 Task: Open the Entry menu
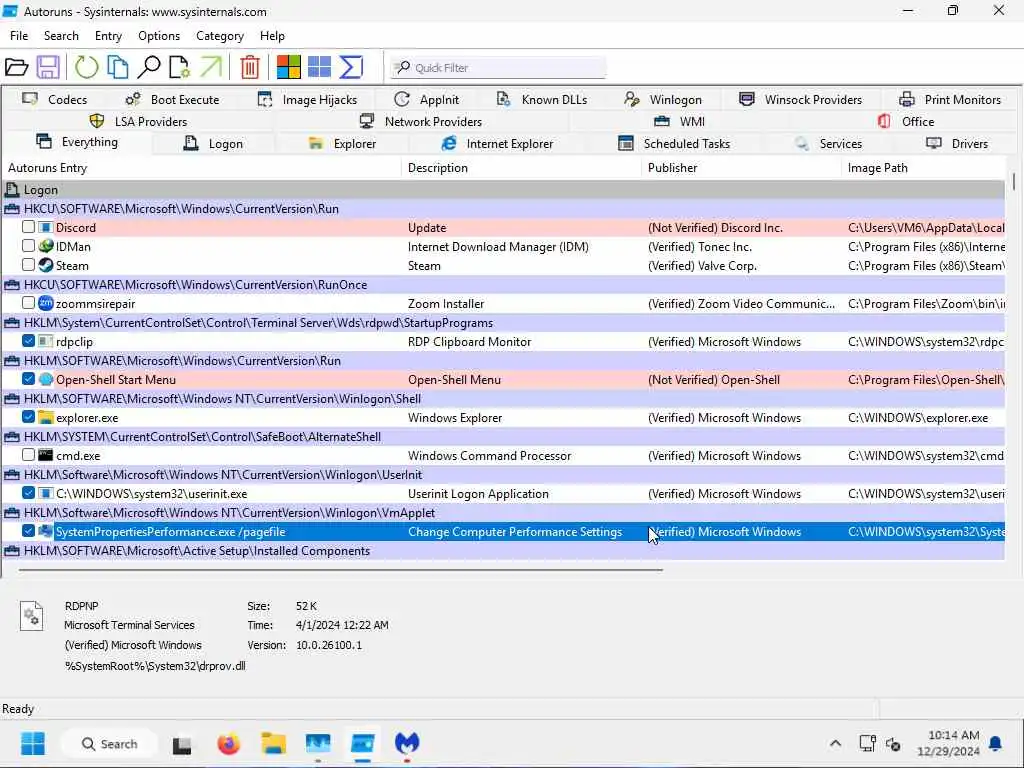108,36
